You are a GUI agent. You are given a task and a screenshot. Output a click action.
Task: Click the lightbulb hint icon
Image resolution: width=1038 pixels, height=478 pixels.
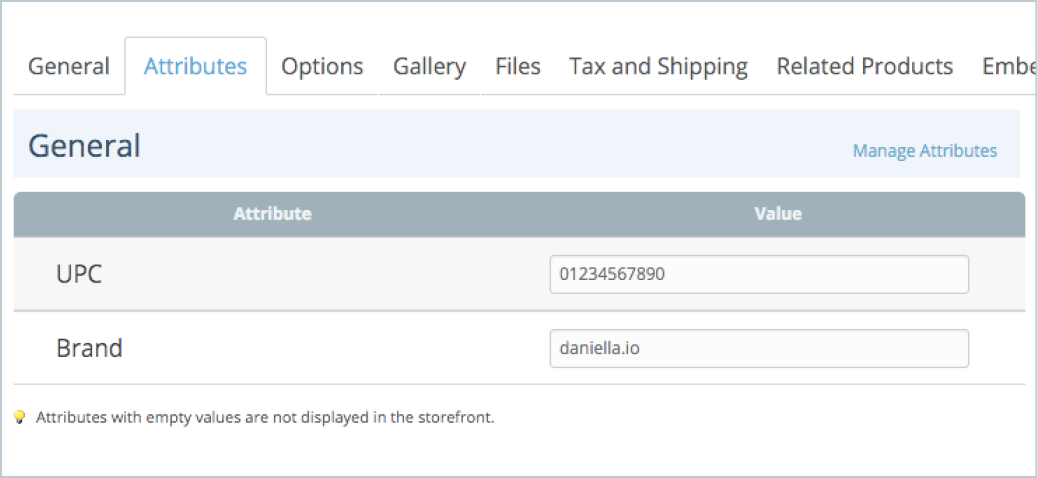[20, 417]
